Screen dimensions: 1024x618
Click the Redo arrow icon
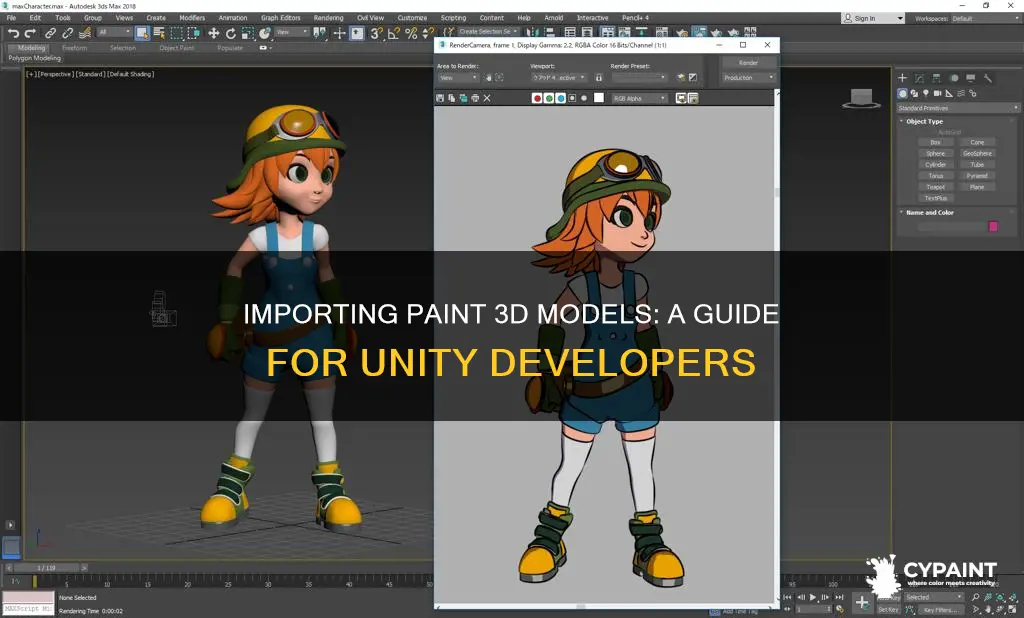tap(30, 33)
